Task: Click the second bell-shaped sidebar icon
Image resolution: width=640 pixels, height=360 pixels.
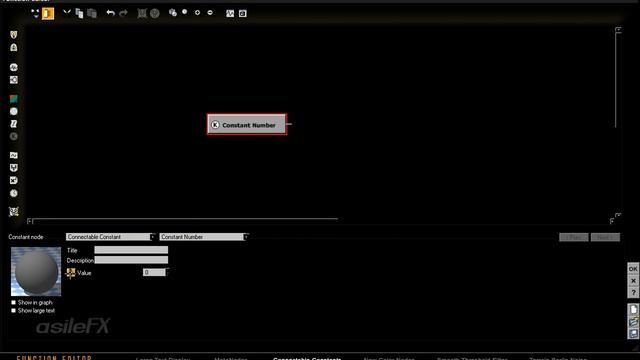Action: coord(13,47)
